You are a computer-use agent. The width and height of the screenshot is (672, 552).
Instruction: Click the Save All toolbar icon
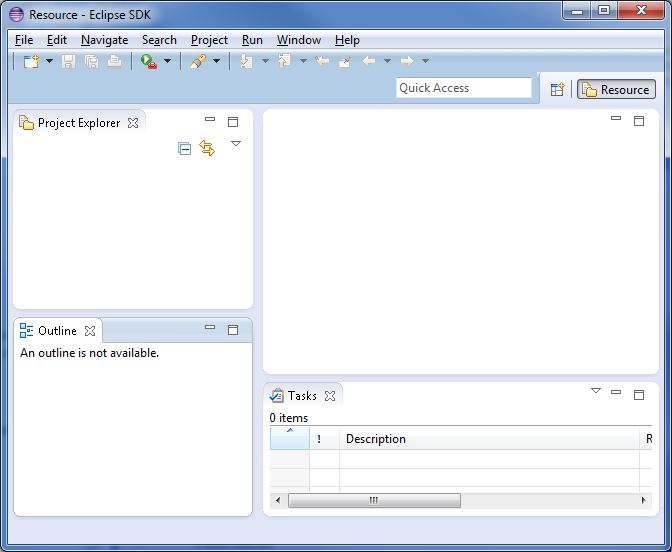(91, 62)
